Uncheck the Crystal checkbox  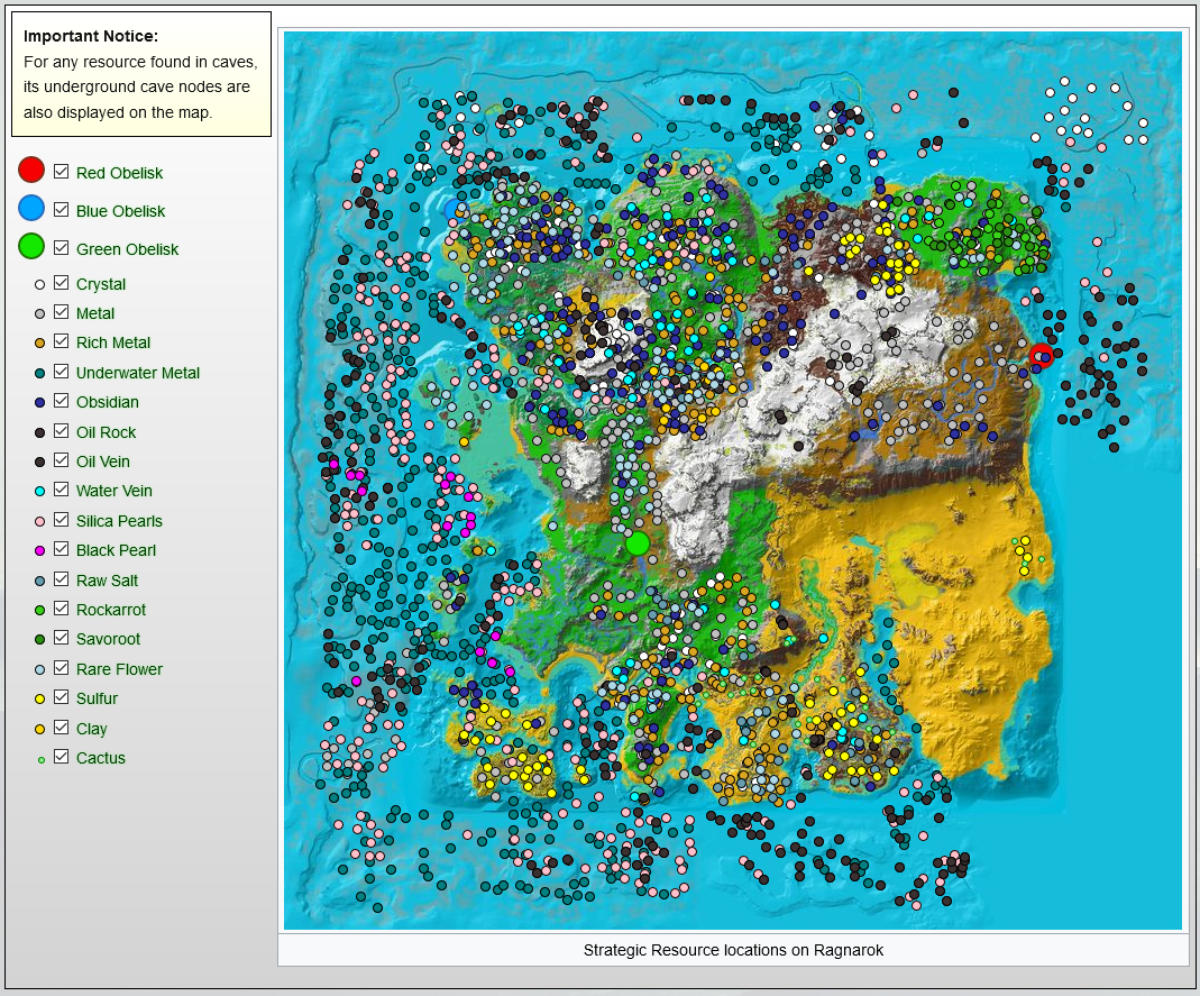[x=61, y=283]
